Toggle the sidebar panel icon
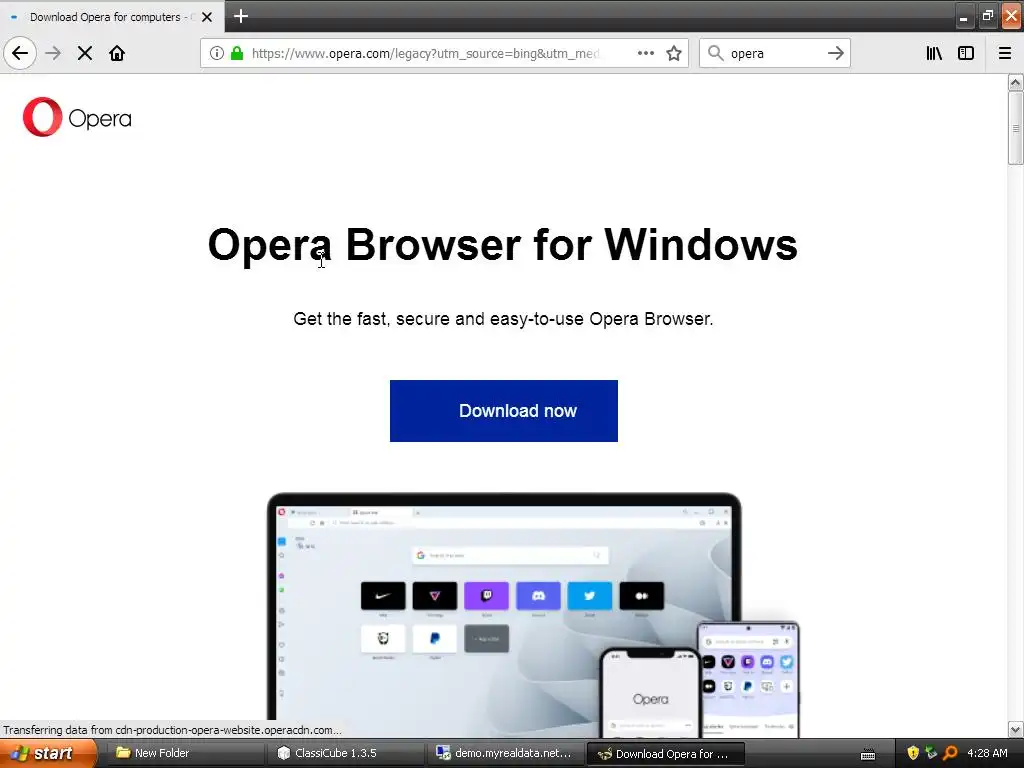The height and width of the screenshot is (768, 1024). [x=966, y=53]
